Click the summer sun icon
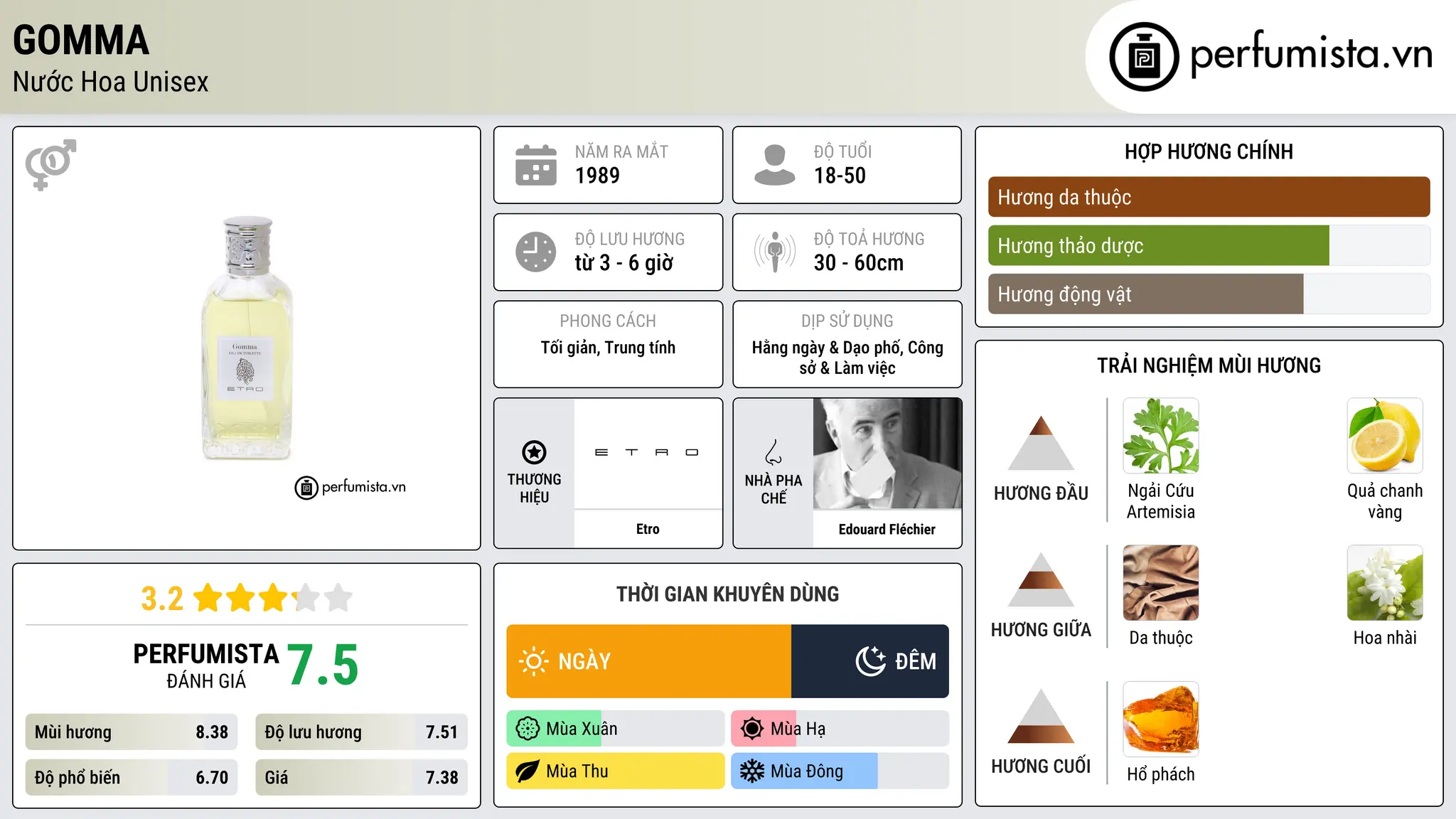 point(751,729)
